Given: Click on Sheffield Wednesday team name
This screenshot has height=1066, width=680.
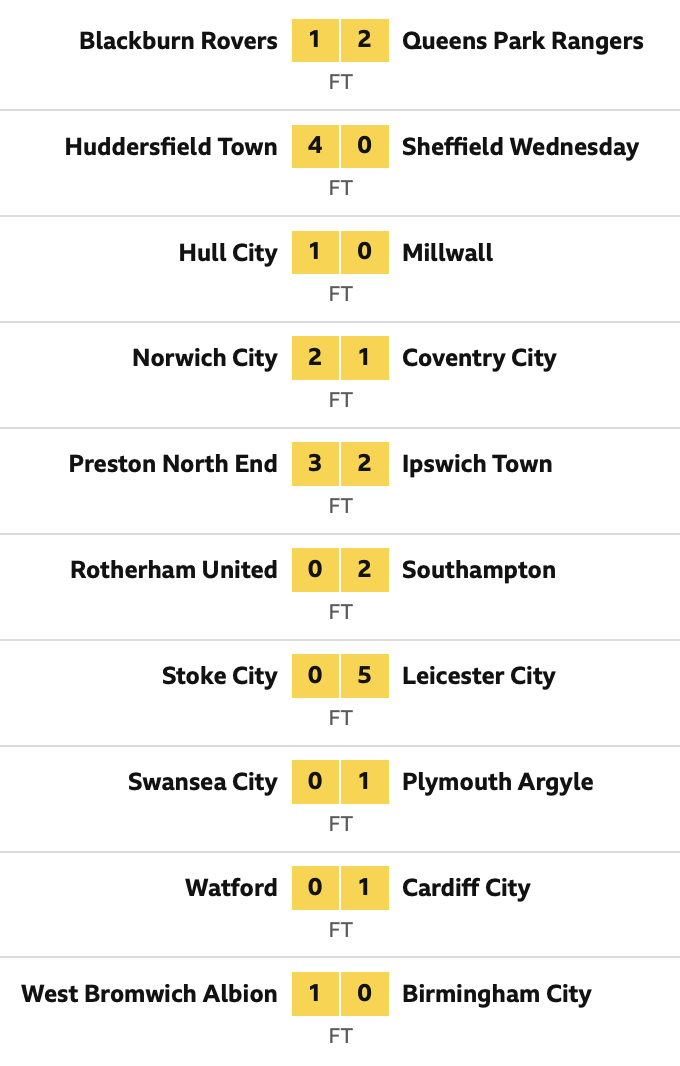Looking at the screenshot, I should (x=520, y=147).
